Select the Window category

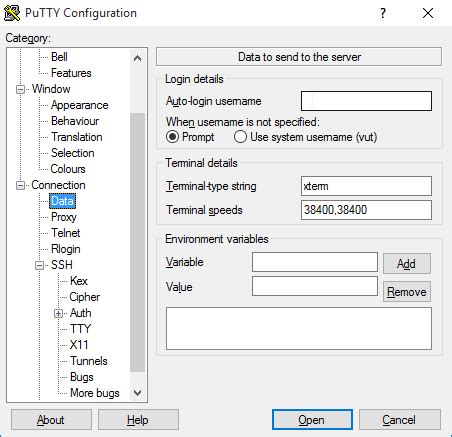pos(51,89)
